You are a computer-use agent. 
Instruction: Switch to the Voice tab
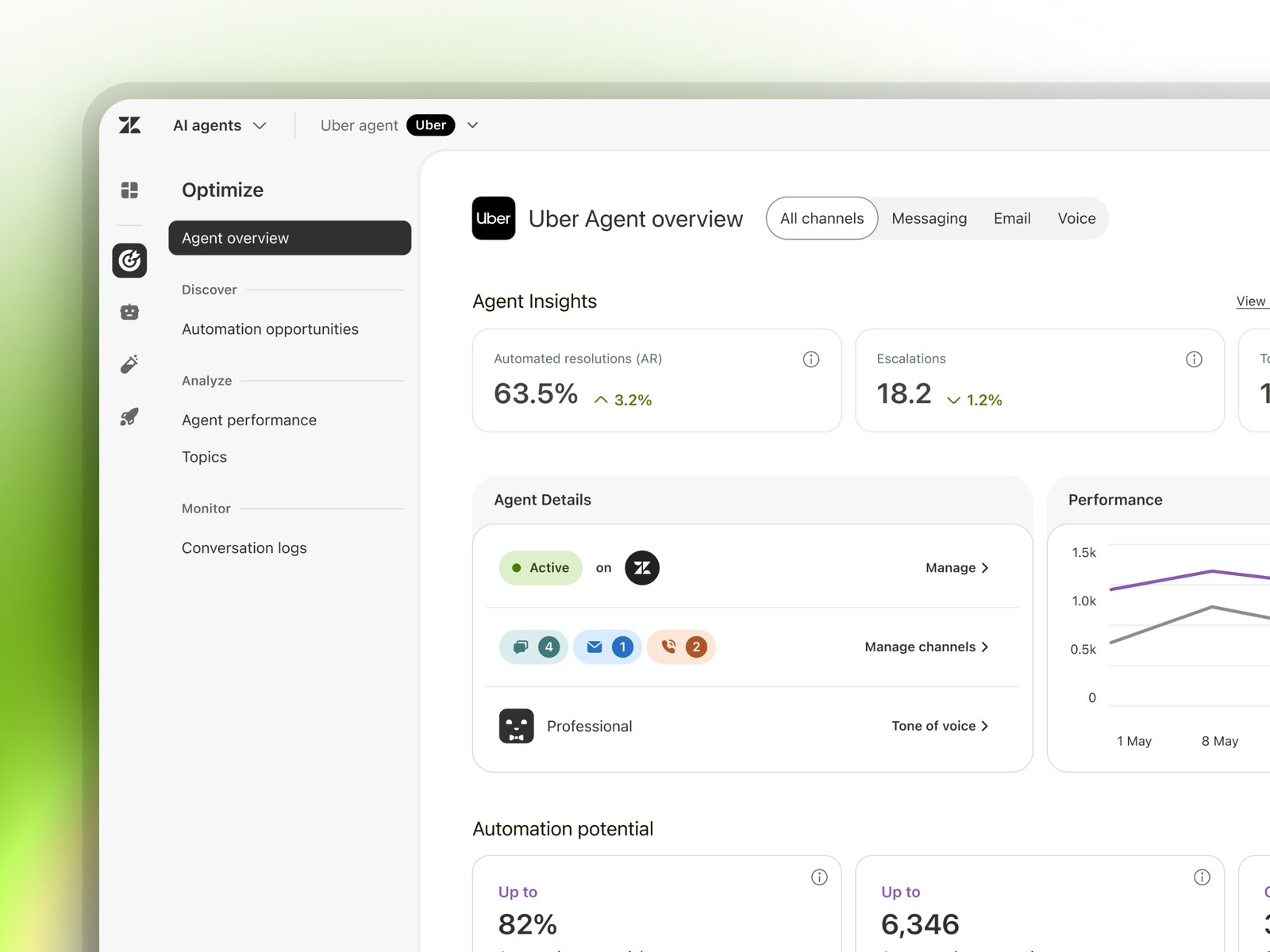[1076, 218]
